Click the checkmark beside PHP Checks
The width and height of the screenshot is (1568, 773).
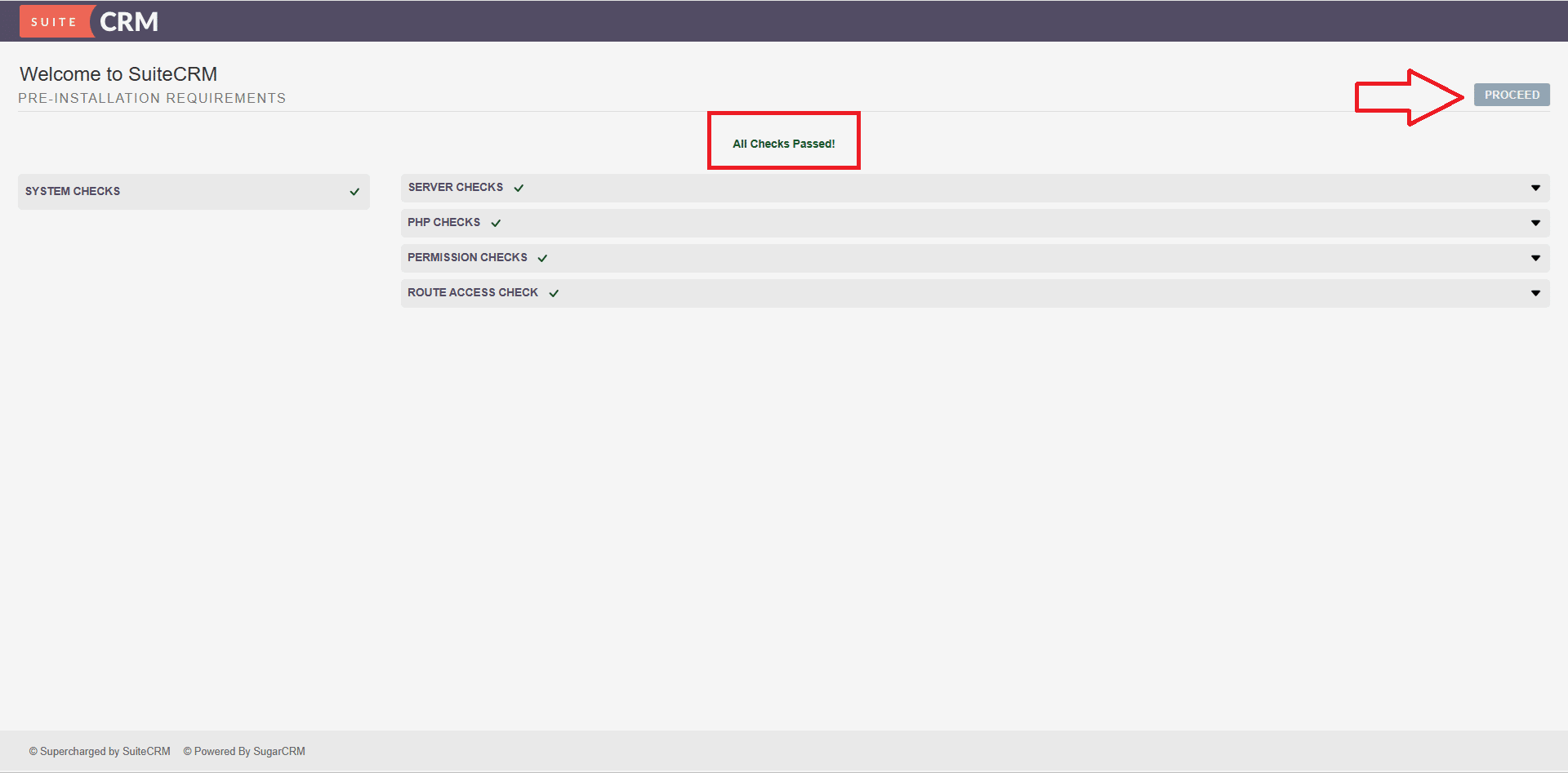[496, 223]
